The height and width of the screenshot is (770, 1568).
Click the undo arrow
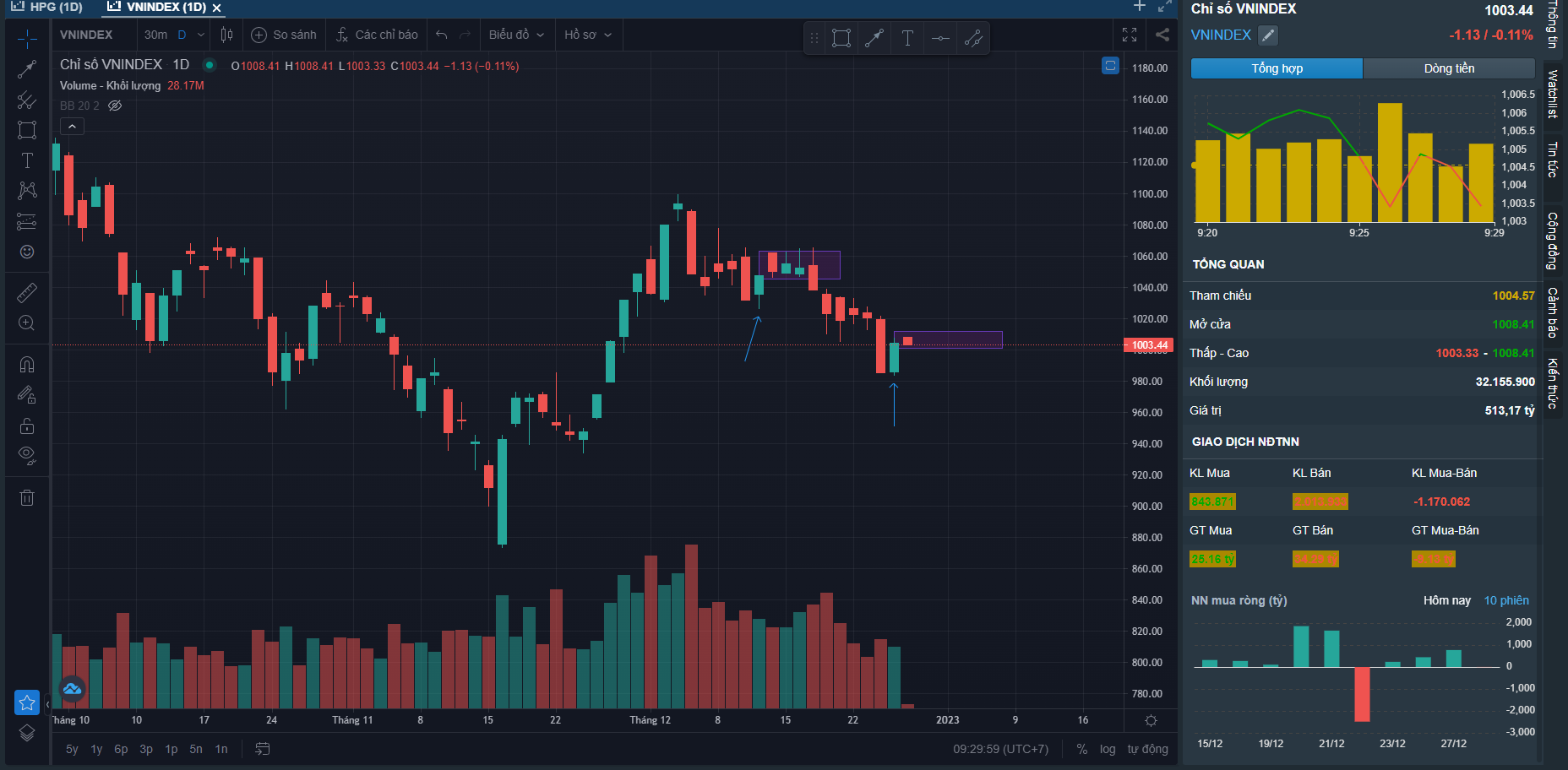(441, 35)
